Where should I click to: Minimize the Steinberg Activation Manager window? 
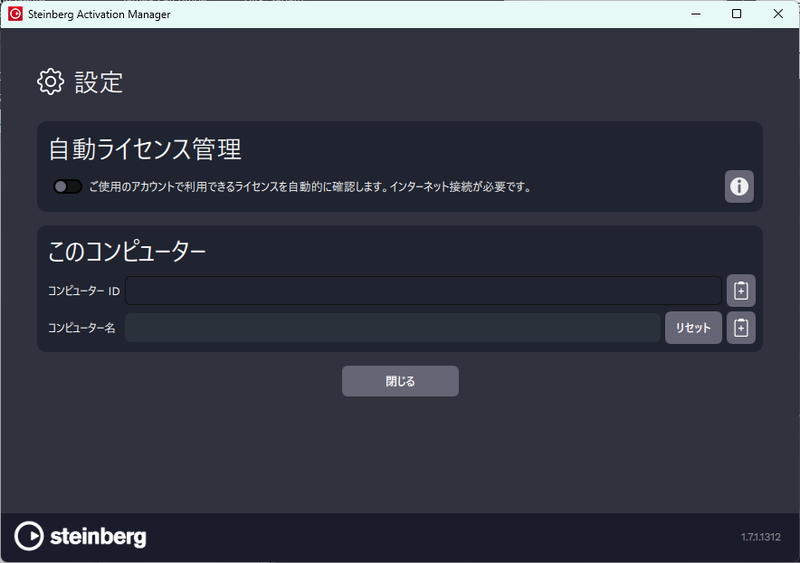(695, 14)
